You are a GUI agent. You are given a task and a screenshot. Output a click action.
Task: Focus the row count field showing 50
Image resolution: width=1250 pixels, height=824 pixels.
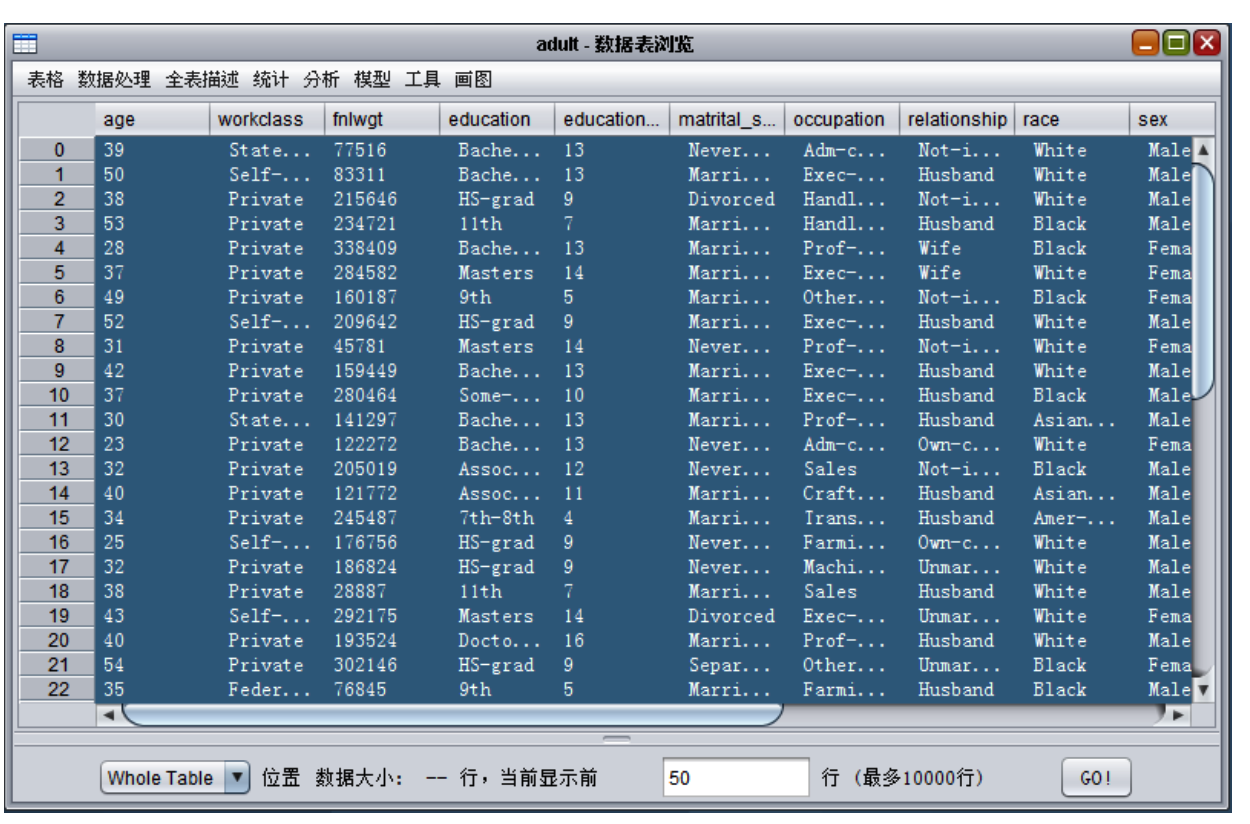(x=735, y=778)
